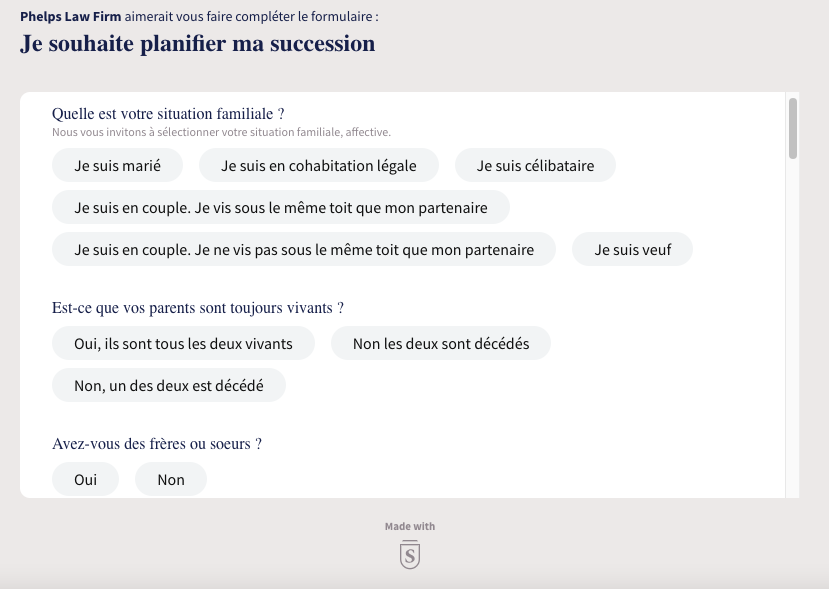Open the 'Made with' shield S logo
Viewport: 829px width, 589px height.
(410, 555)
